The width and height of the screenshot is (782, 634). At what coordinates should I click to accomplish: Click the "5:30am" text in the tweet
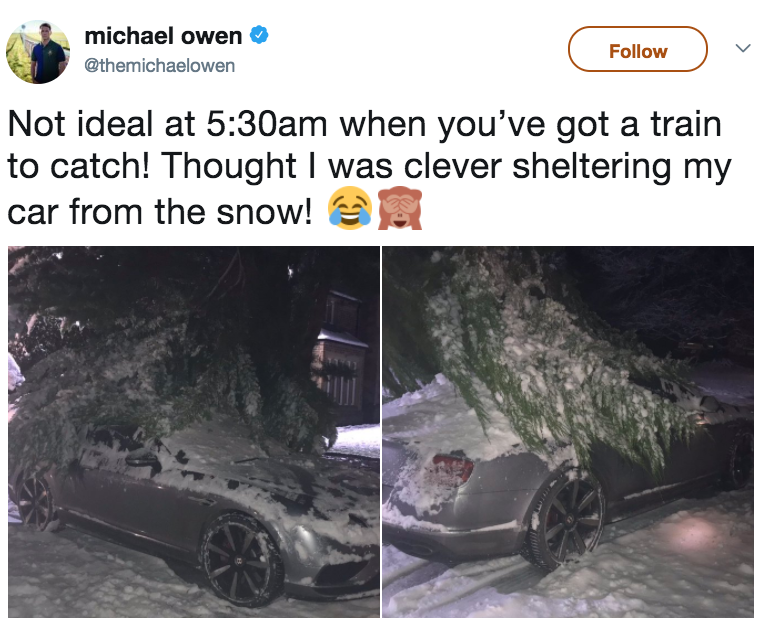coord(266,124)
